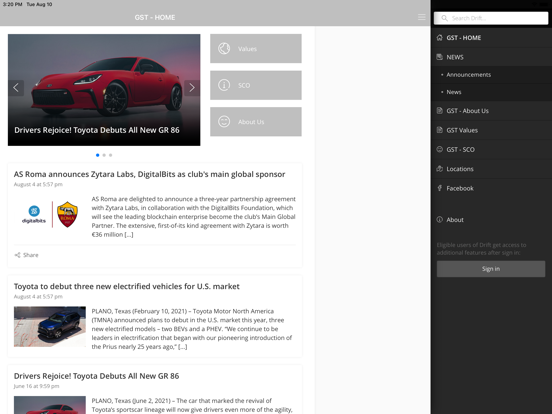Select third carousel pagination dot
This screenshot has height=414, width=552.
pos(111,155)
